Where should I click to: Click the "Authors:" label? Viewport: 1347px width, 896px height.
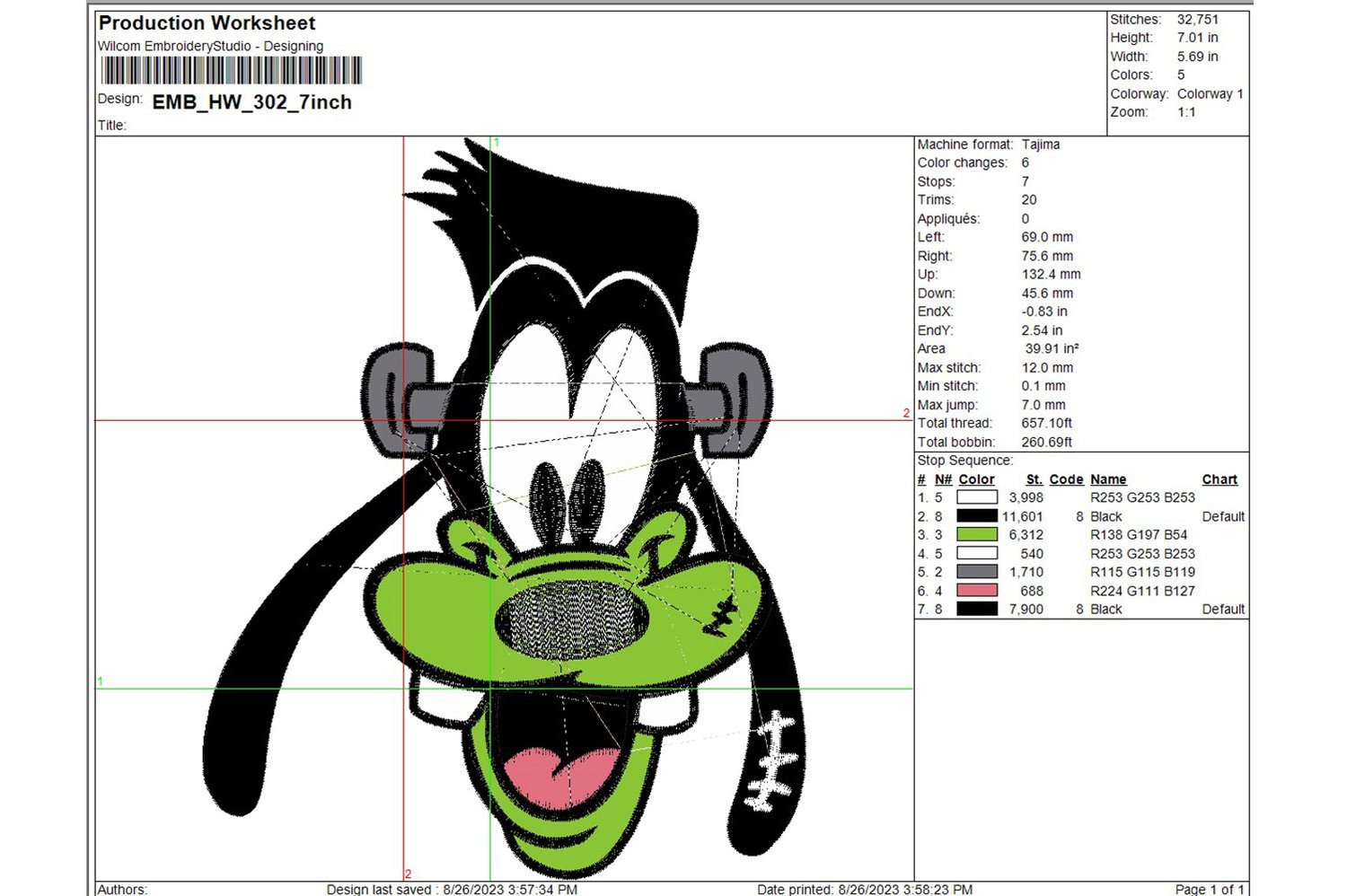122,889
